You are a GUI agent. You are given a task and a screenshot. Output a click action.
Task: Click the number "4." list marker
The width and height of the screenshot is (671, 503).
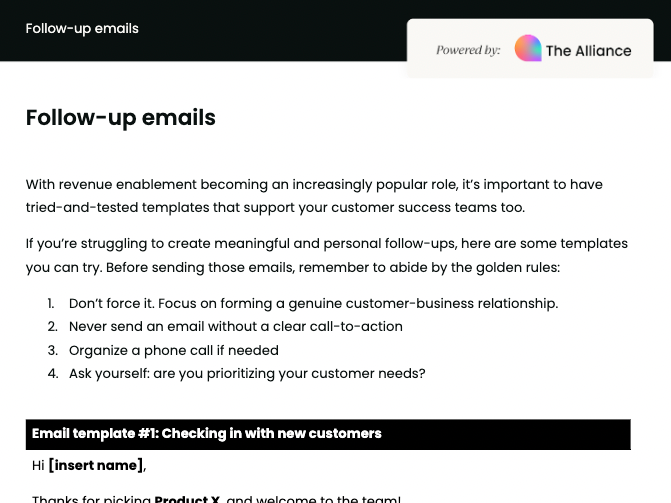[x=52, y=373]
